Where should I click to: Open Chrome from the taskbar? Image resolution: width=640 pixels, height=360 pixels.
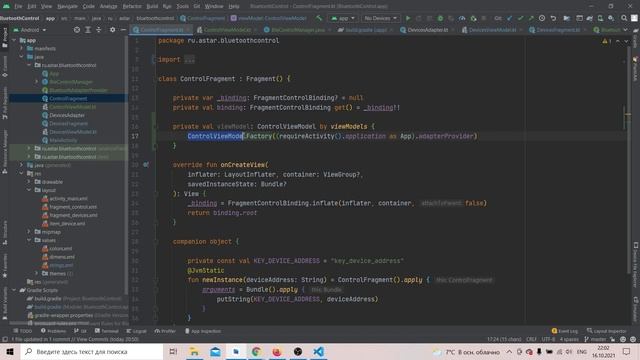[x=256, y=351]
